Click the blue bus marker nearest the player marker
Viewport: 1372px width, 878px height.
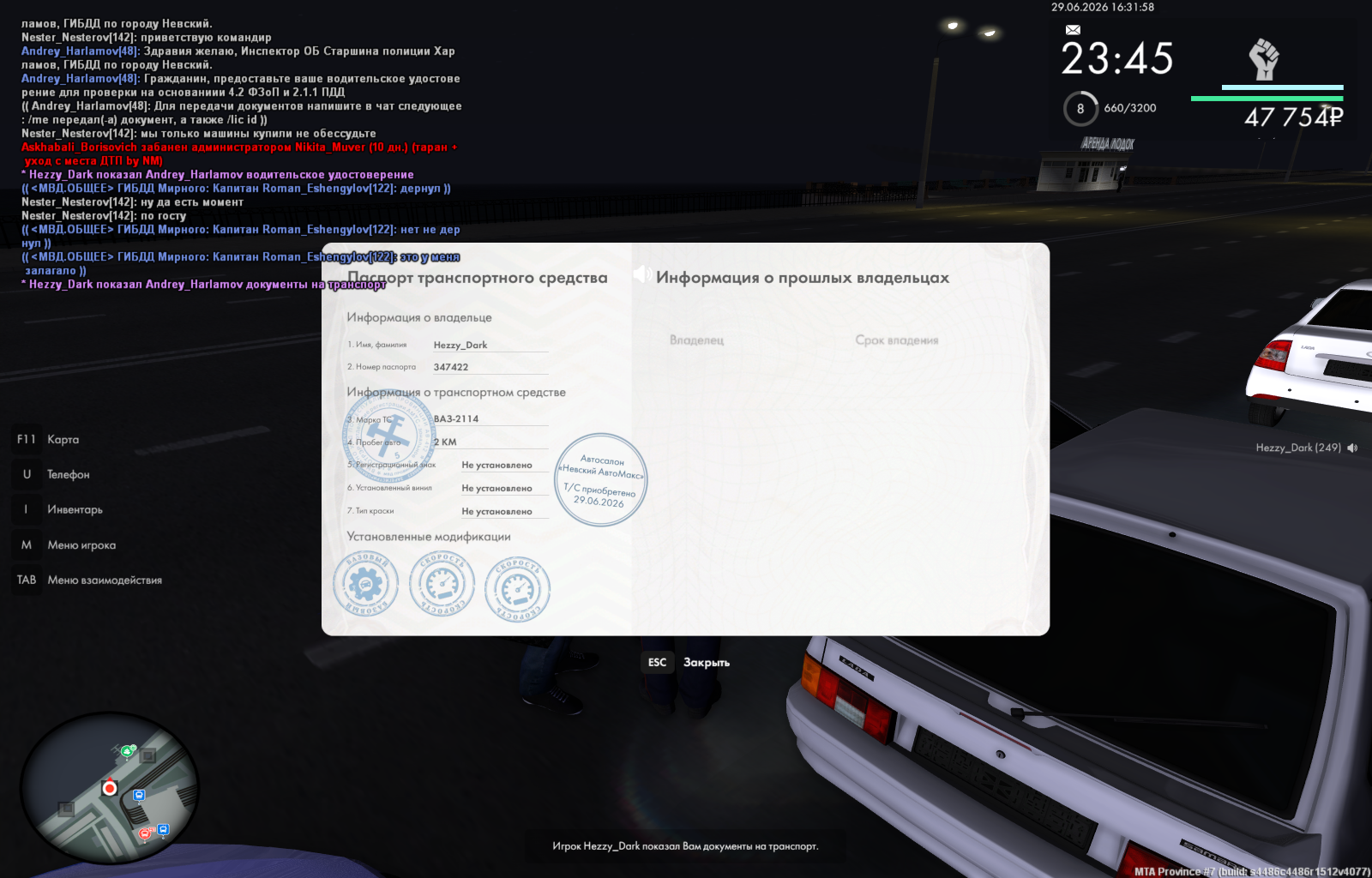(139, 796)
